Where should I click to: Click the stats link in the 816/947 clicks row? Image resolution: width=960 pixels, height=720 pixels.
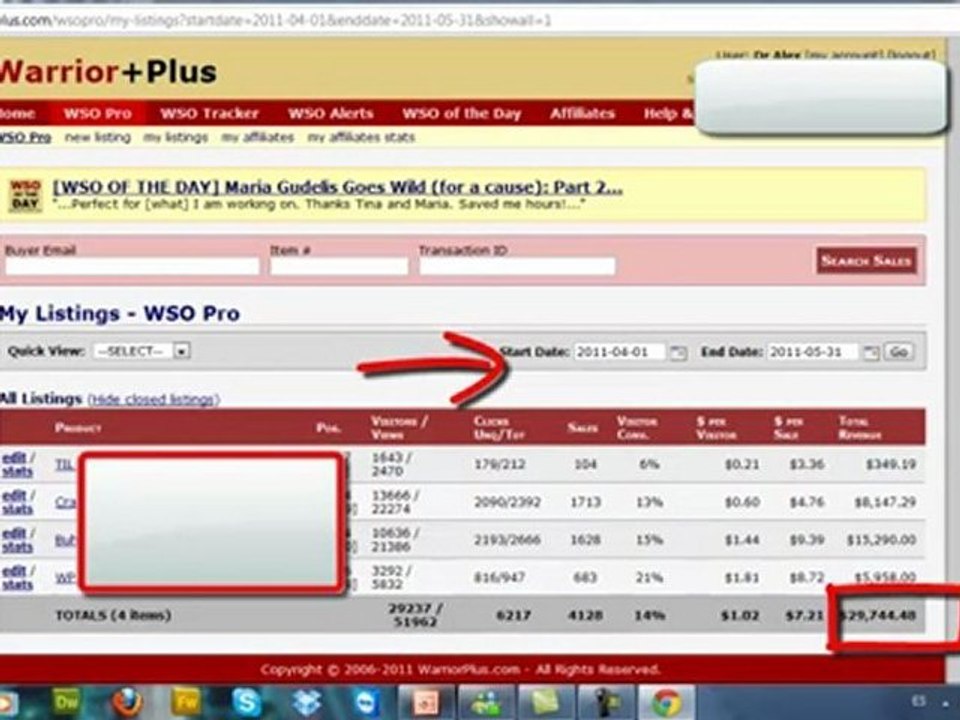(17, 585)
